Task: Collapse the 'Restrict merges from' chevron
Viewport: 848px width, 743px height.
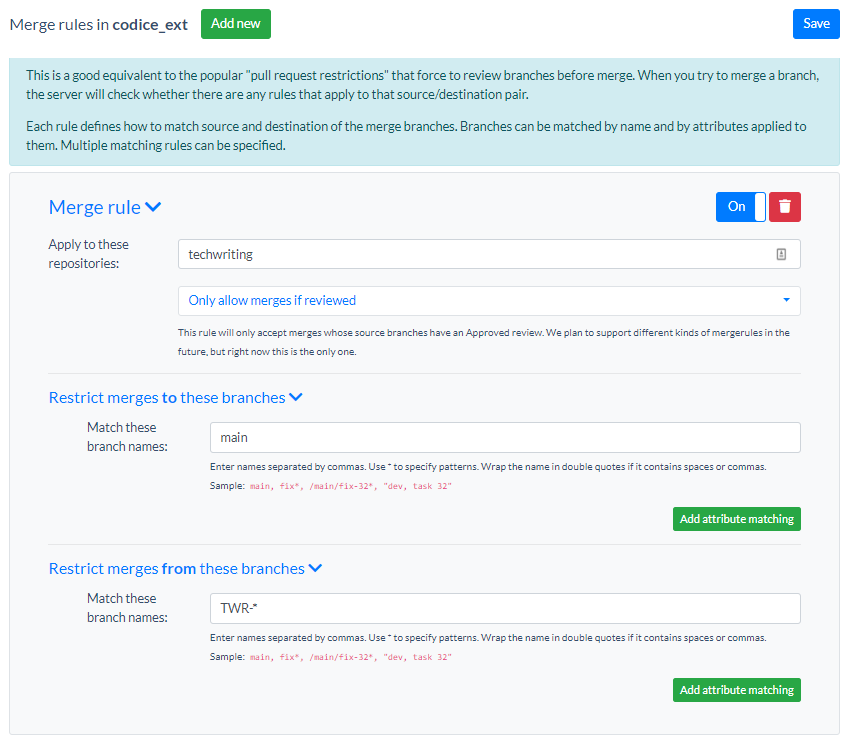Action: [315, 569]
